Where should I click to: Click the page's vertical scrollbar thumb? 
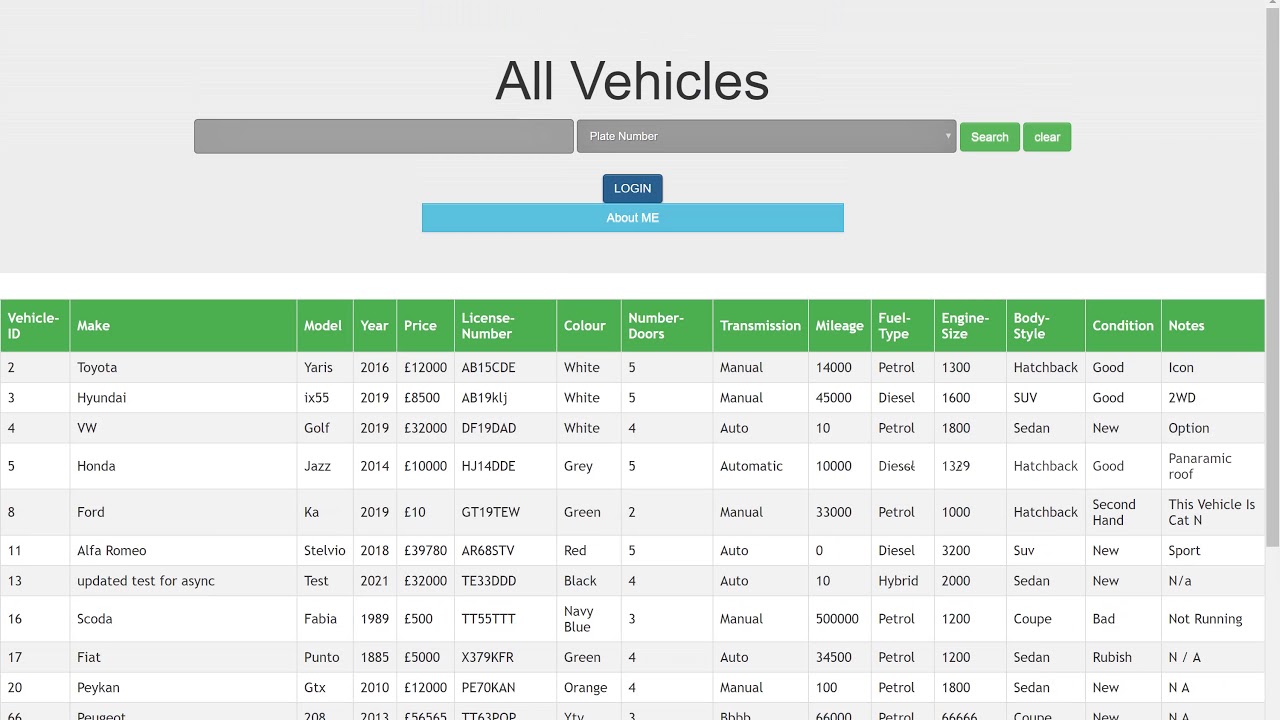tap(1272, 275)
